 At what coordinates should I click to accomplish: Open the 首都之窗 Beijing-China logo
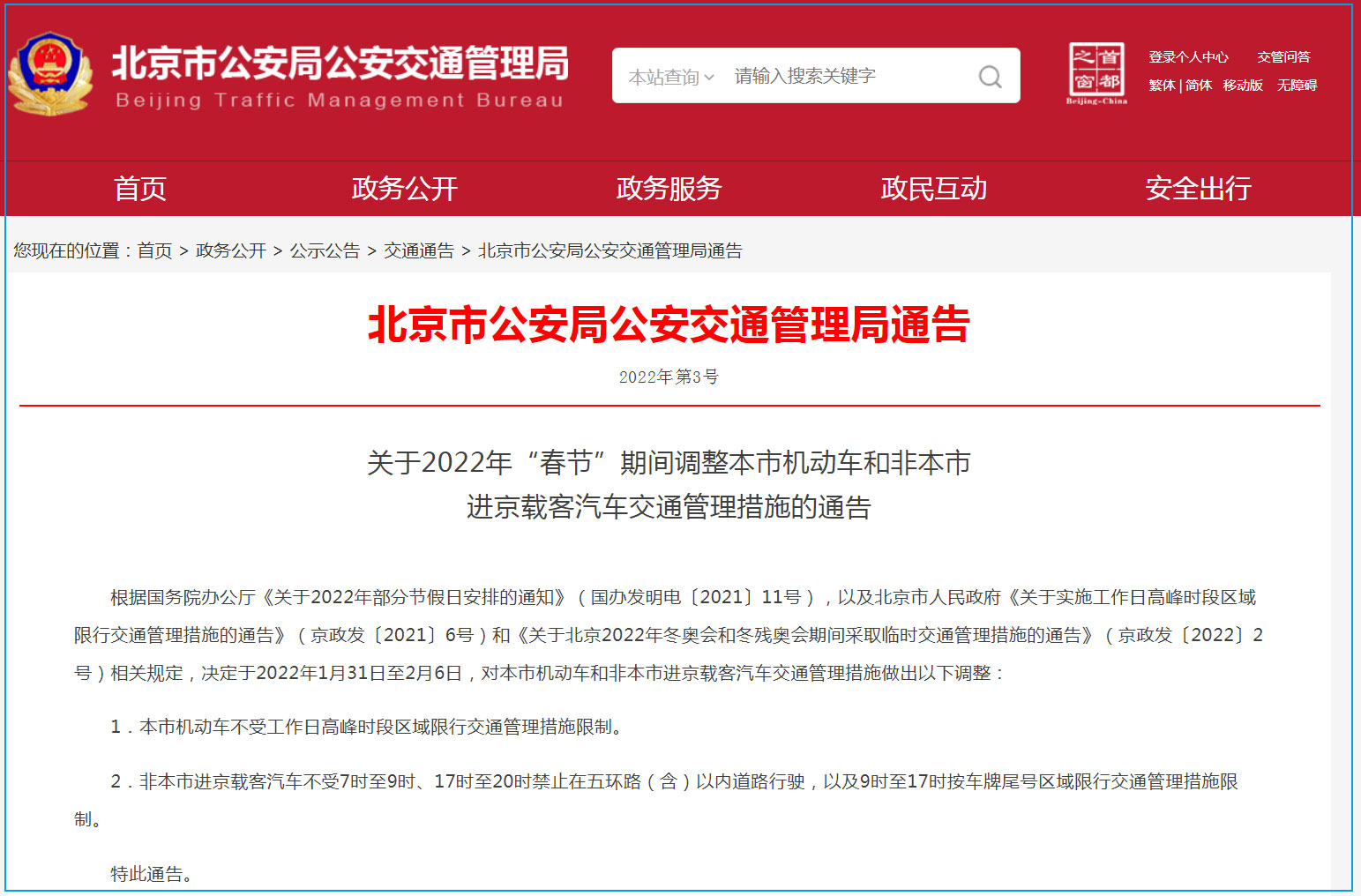point(1096,73)
